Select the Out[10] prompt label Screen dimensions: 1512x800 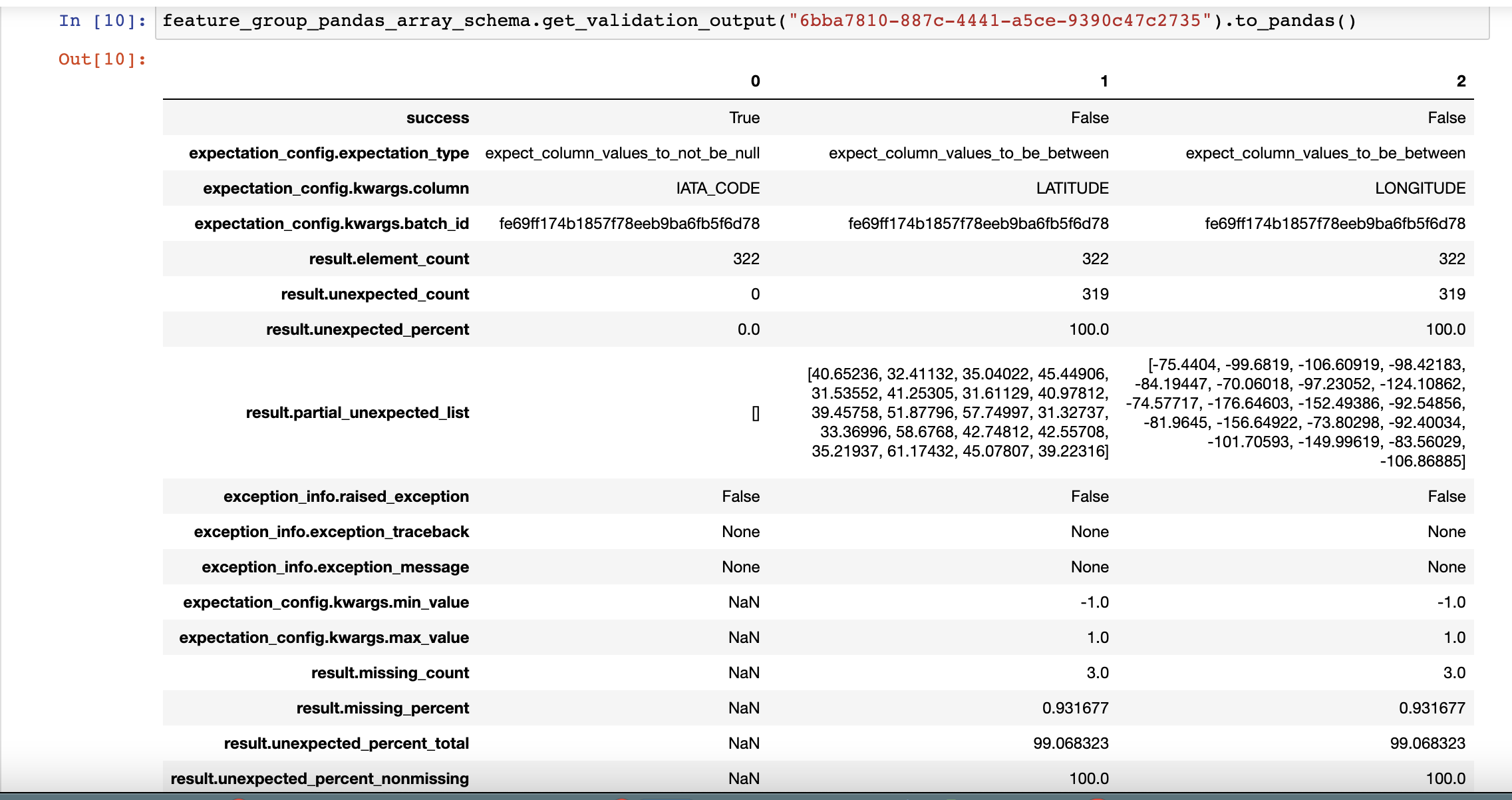click(x=102, y=59)
